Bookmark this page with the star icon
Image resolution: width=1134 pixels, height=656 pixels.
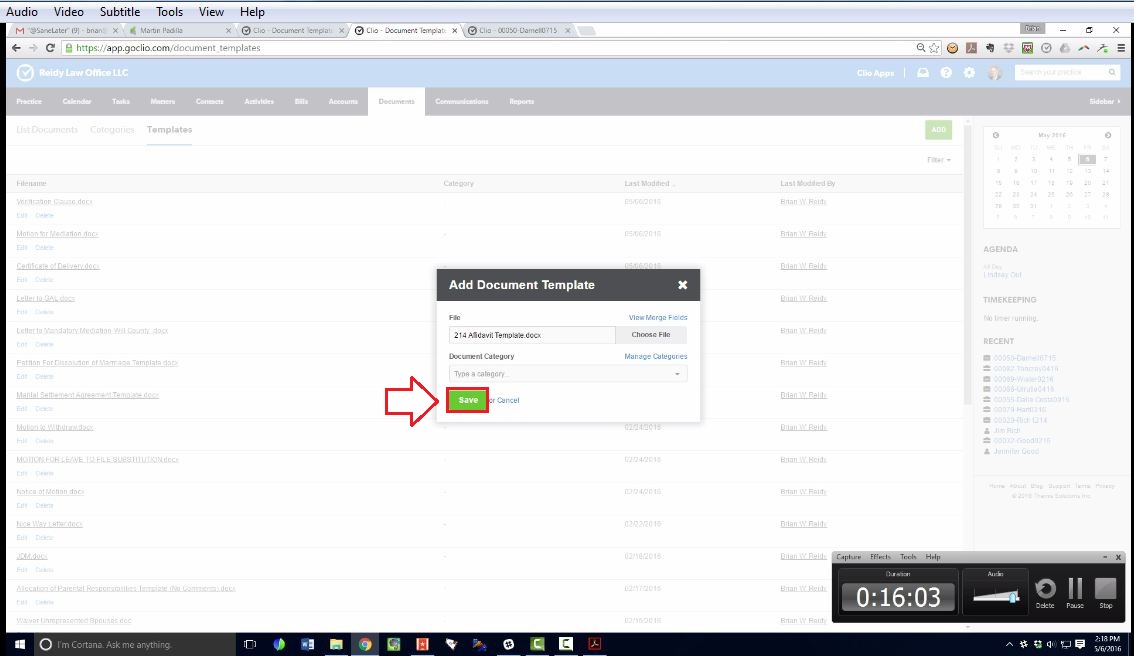tap(934, 48)
